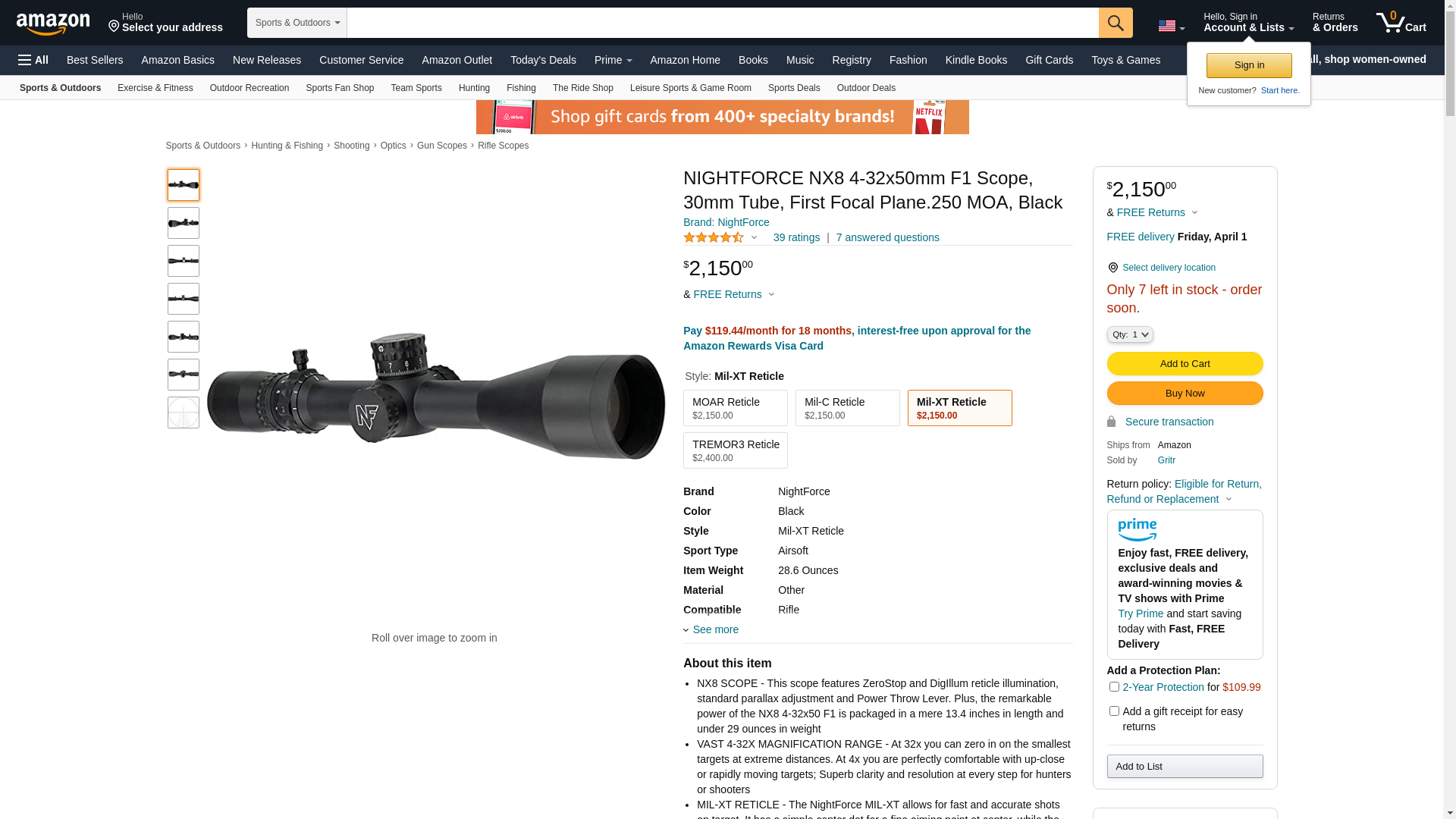
Task: Open the Qty quantity dropdown
Action: [x=1130, y=334]
